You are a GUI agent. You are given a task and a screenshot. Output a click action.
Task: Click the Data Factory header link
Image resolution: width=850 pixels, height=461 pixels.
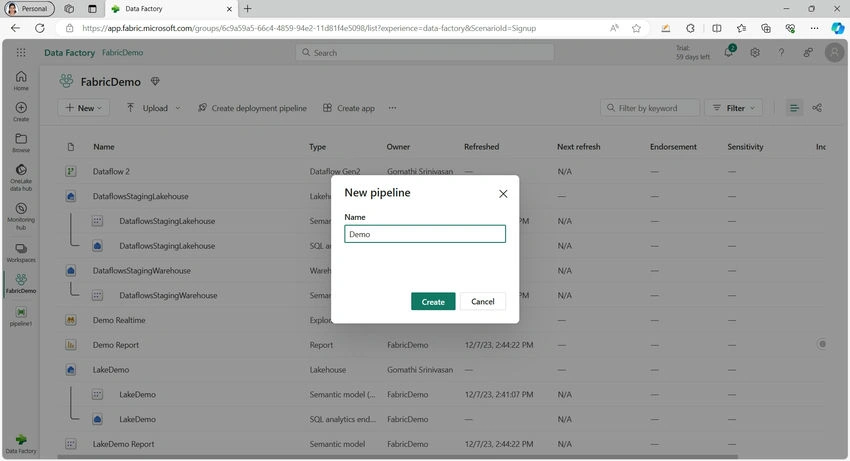coord(69,53)
